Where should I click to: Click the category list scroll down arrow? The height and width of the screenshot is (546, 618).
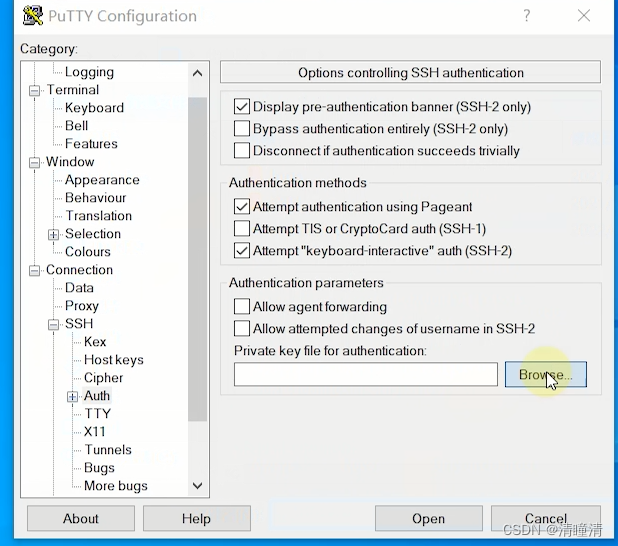[197, 486]
